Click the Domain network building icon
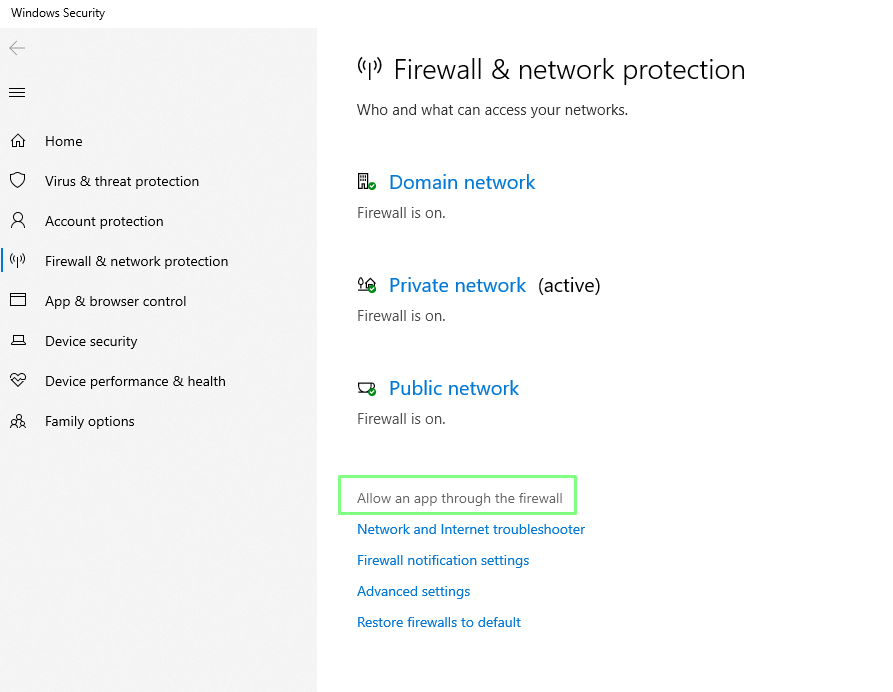This screenshot has width=893, height=692. [366, 181]
